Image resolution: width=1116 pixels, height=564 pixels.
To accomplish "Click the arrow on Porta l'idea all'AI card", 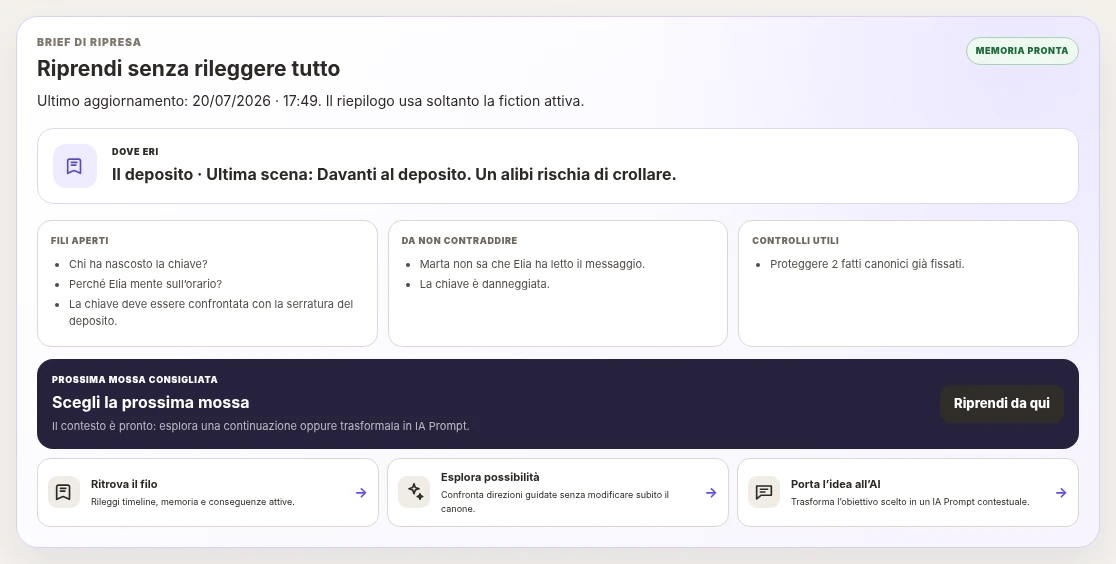I will click(1061, 493).
